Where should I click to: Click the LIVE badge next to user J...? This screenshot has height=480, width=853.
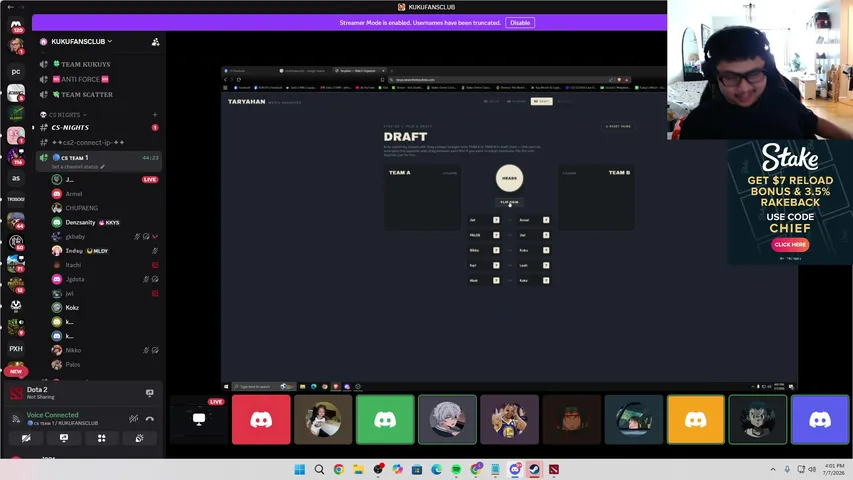coord(150,180)
